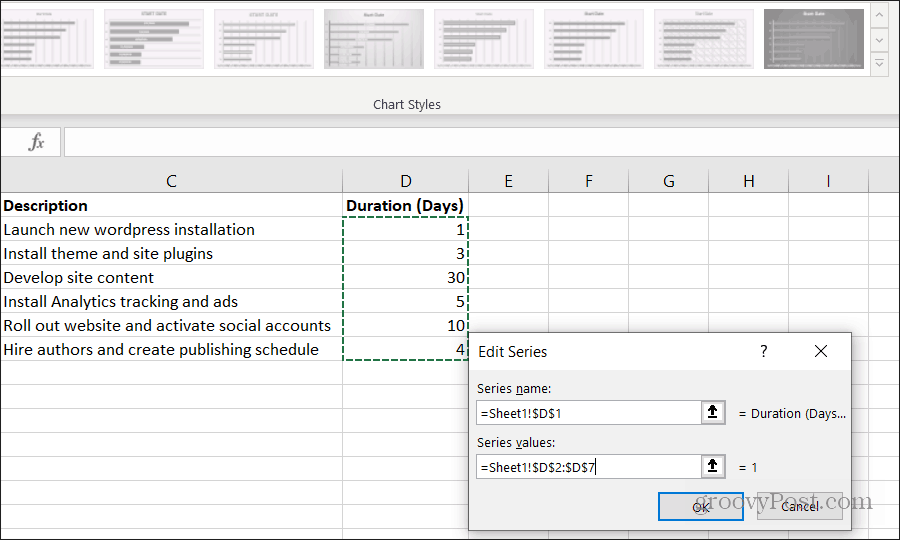Apply the fifth chart style thumbnail

click(484, 39)
